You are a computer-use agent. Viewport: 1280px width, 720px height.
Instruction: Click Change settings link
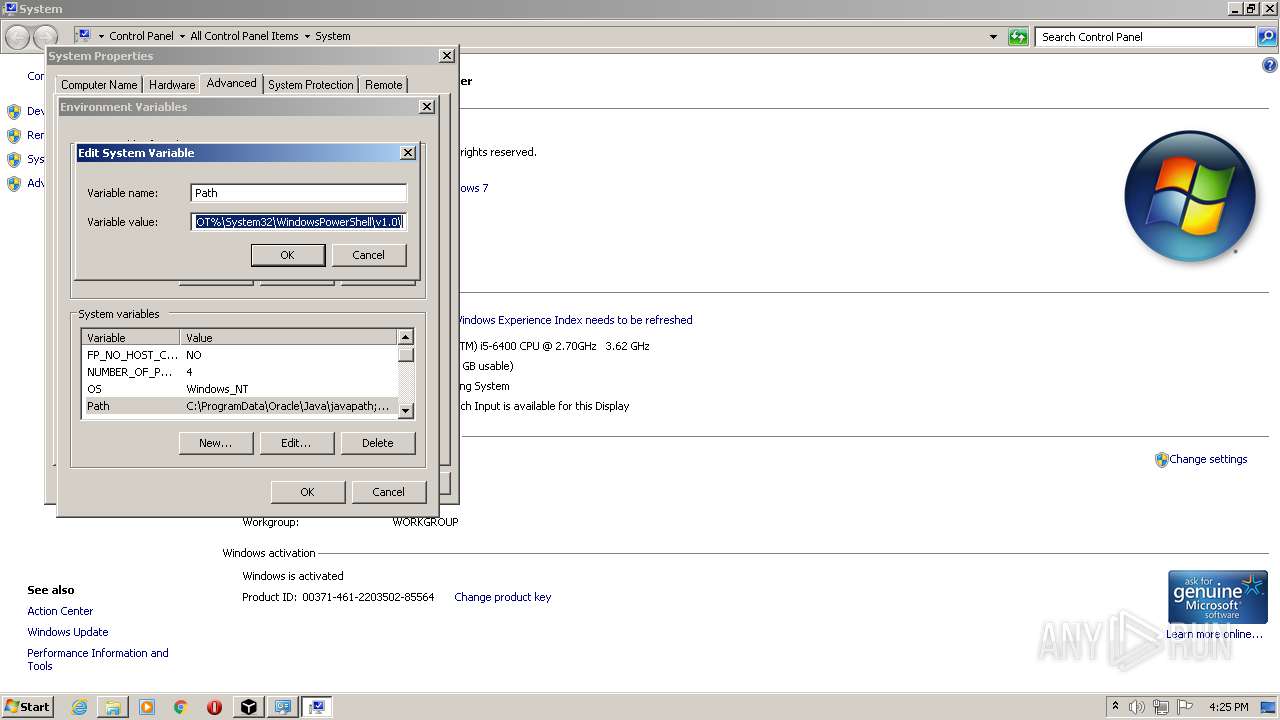click(x=1208, y=460)
